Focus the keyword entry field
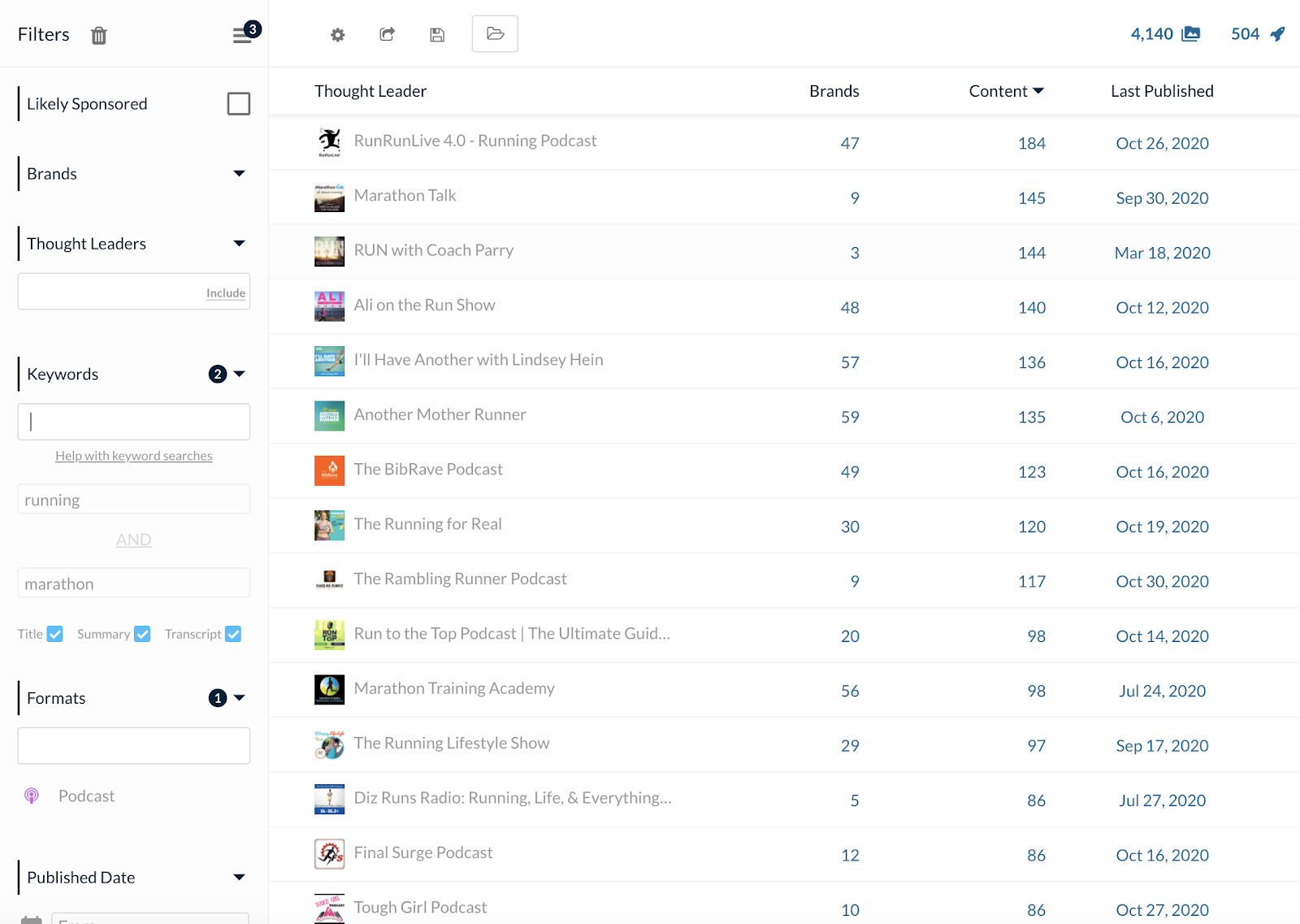The width and height of the screenshot is (1300, 924). coord(134,422)
